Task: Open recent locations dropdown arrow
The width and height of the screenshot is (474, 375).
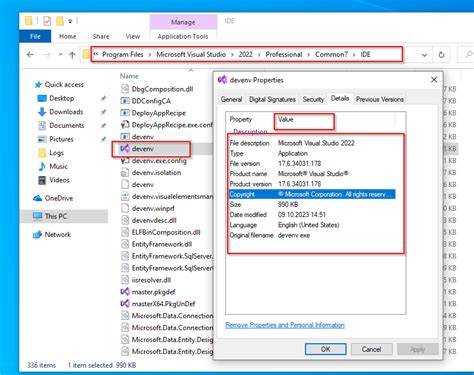Action: click(x=60, y=54)
